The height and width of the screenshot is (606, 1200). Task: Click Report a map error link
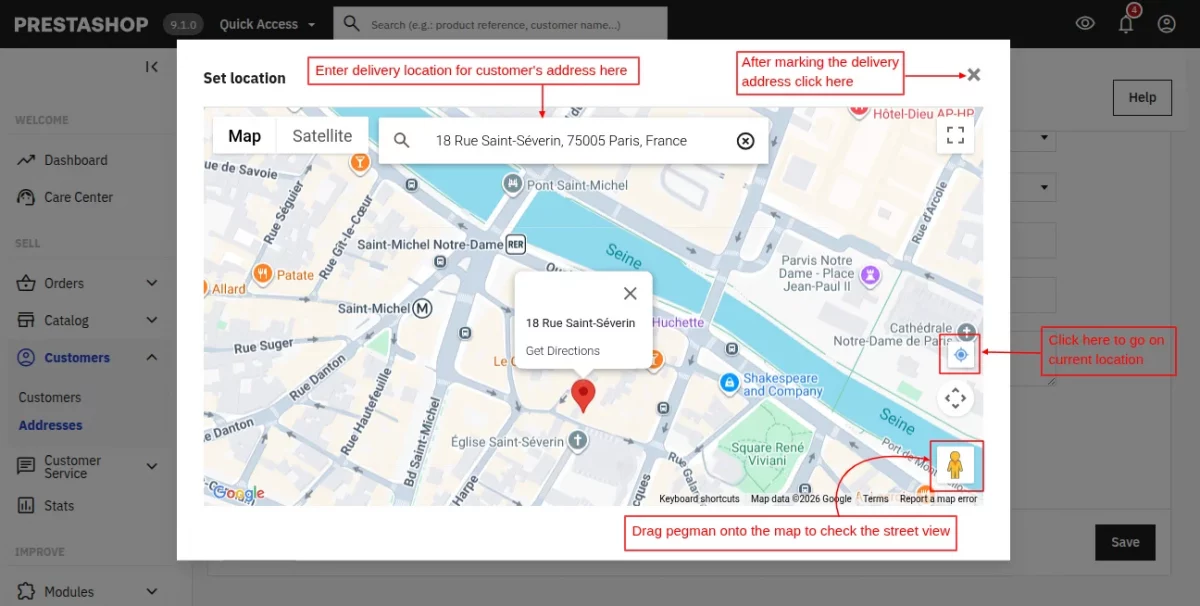point(938,499)
